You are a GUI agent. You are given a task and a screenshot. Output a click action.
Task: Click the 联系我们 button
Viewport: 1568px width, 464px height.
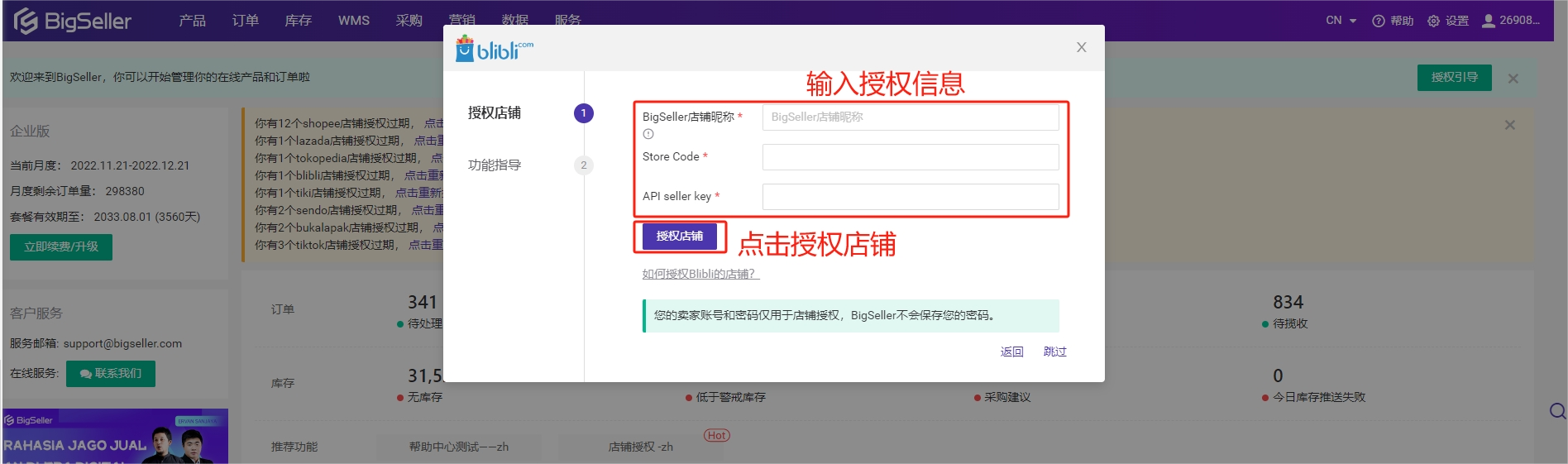click(x=111, y=374)
